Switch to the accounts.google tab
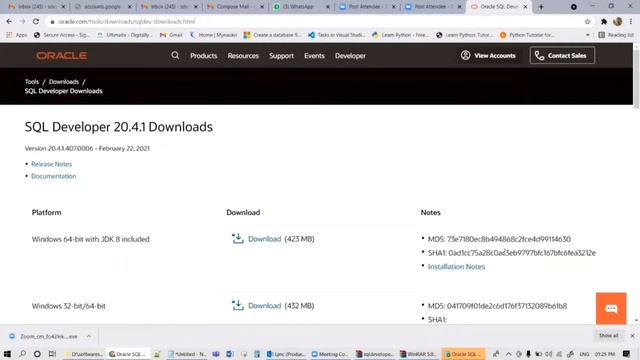Screen dimensions: 640x360 pos(102,7)
